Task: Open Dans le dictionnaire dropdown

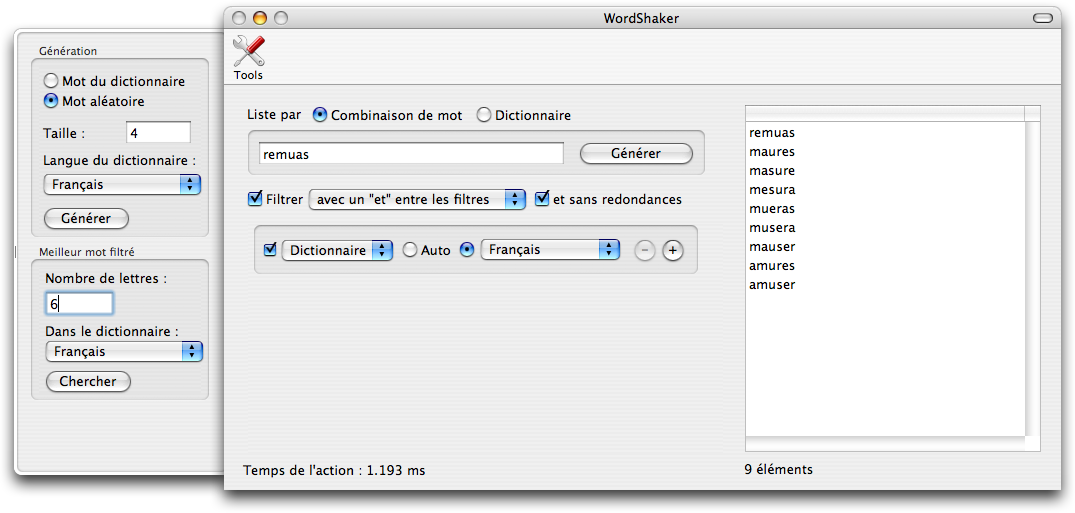Action: point(124,351)
